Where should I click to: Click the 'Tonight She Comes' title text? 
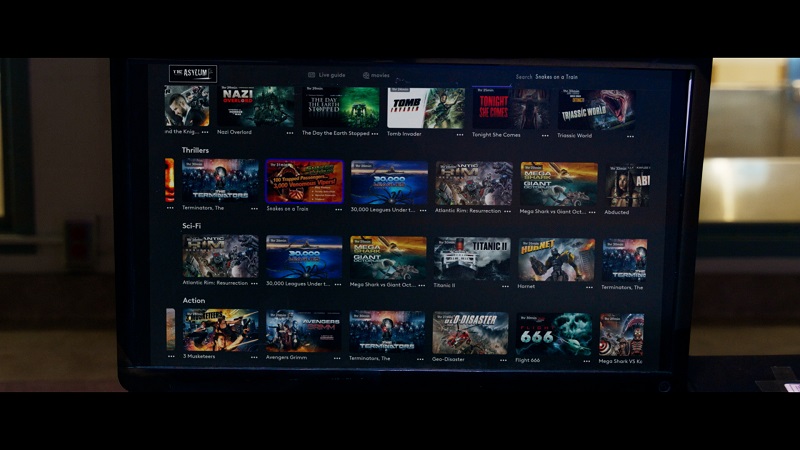(496, 135)
